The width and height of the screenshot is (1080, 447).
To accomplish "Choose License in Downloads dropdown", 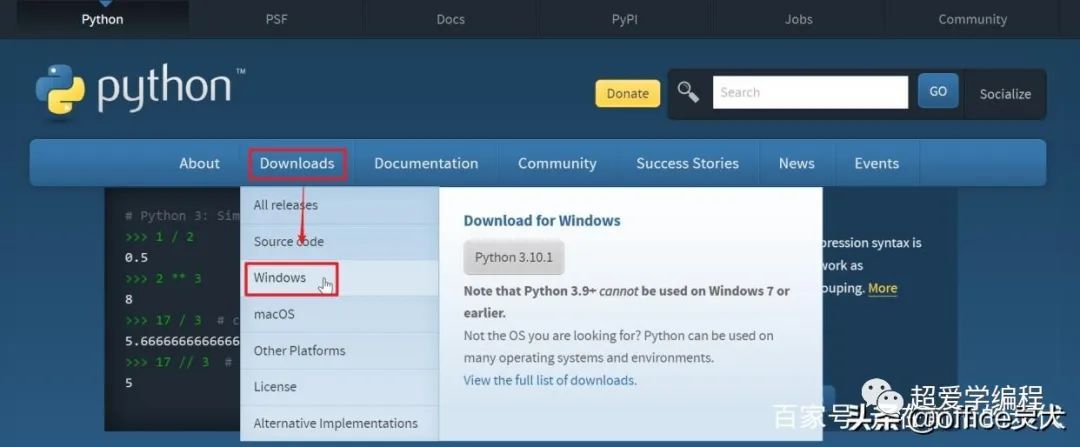I will point(340,387).
